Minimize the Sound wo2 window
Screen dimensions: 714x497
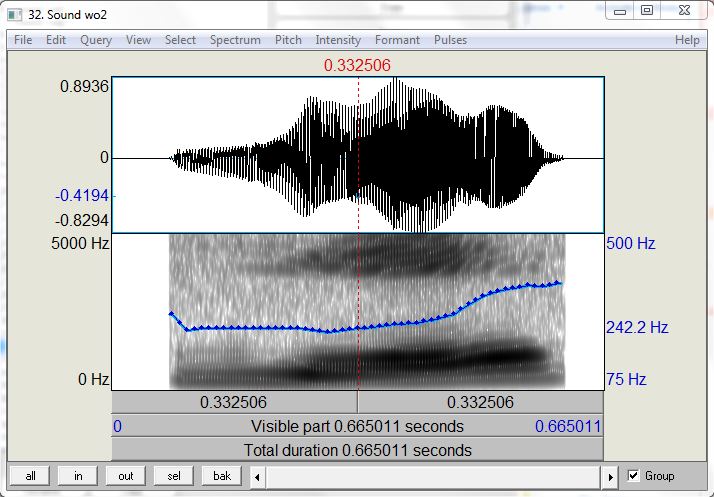(620, 10)
